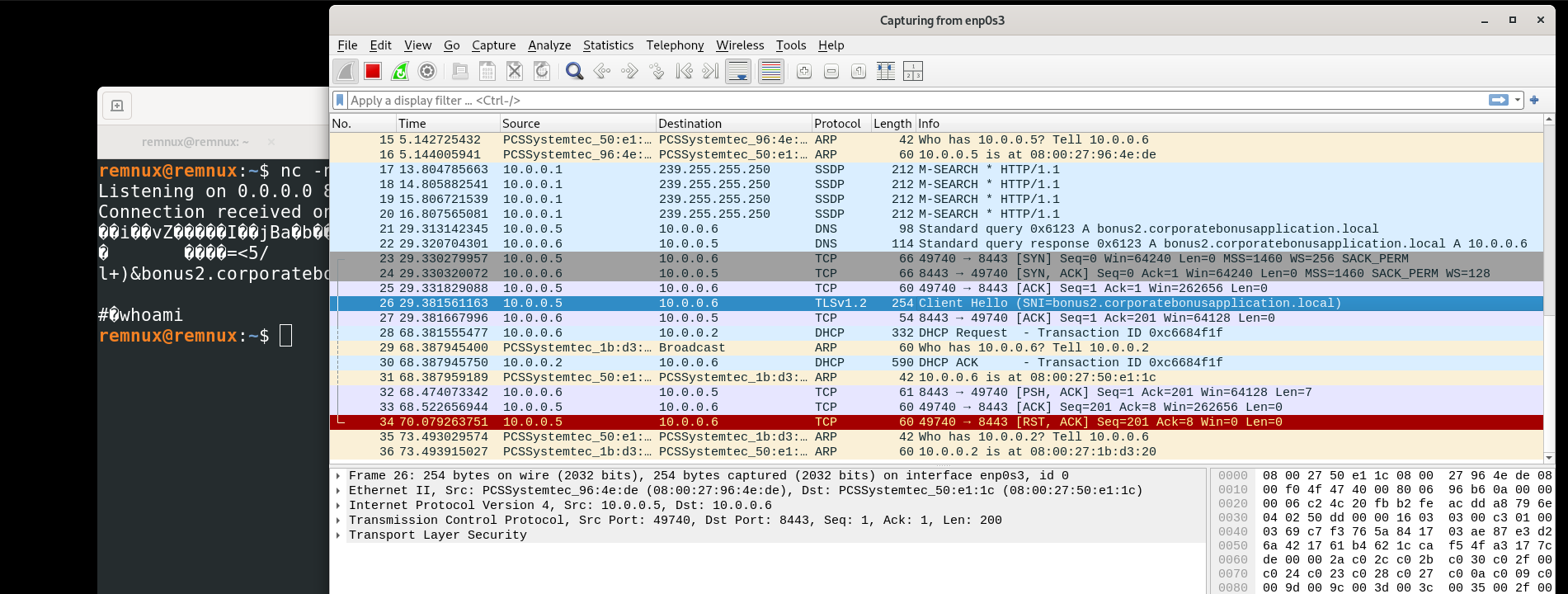This screenshot has height=594, width=1568.
Task: Expand the Transmission Control Protocol details
Action: 338,521
